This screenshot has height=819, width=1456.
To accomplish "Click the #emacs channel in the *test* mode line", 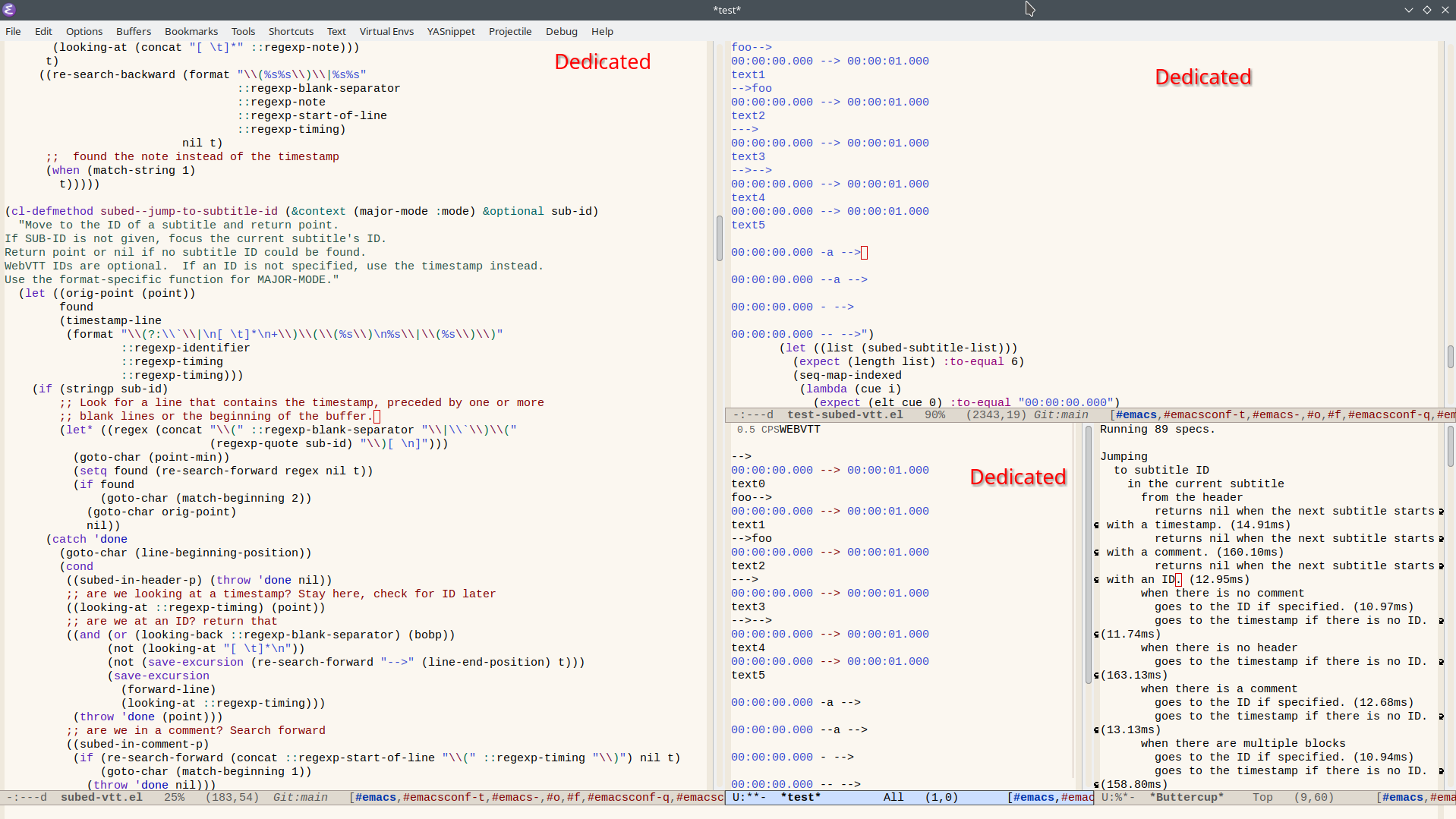I will click(x=1034, y=797).
